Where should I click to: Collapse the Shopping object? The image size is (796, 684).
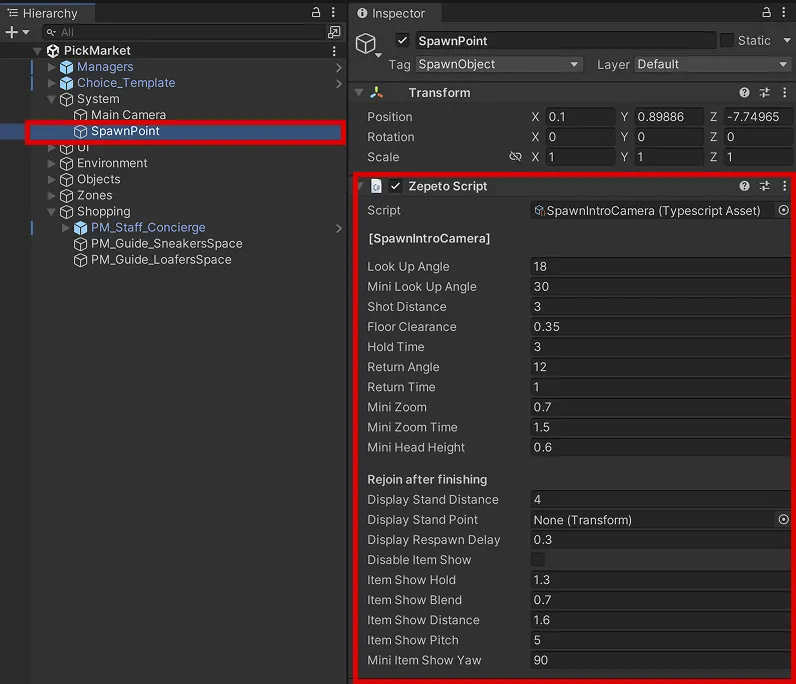coord(51,212)
